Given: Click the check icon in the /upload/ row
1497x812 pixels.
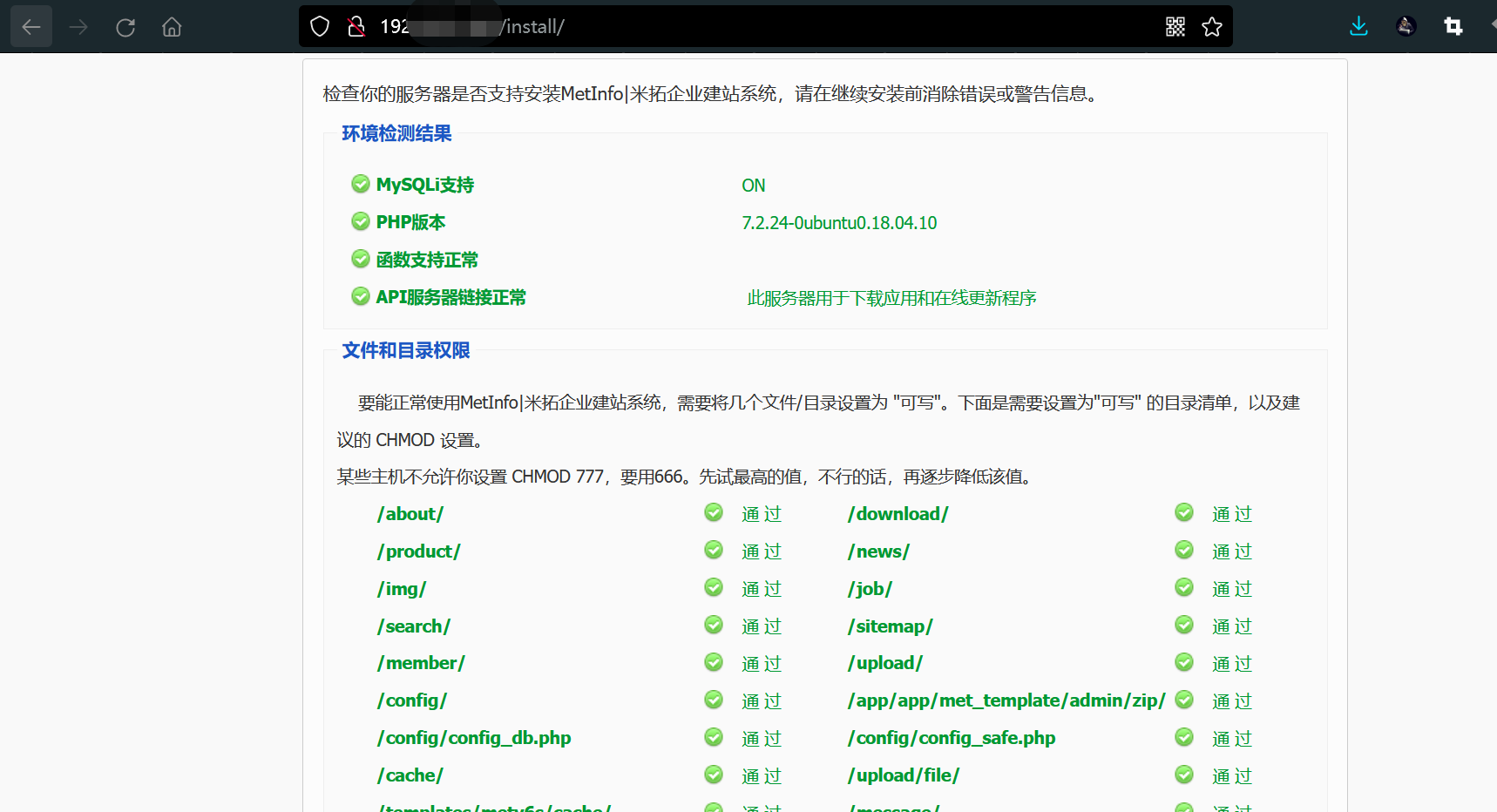Looking at the screenshot, I should point(1184,662).
